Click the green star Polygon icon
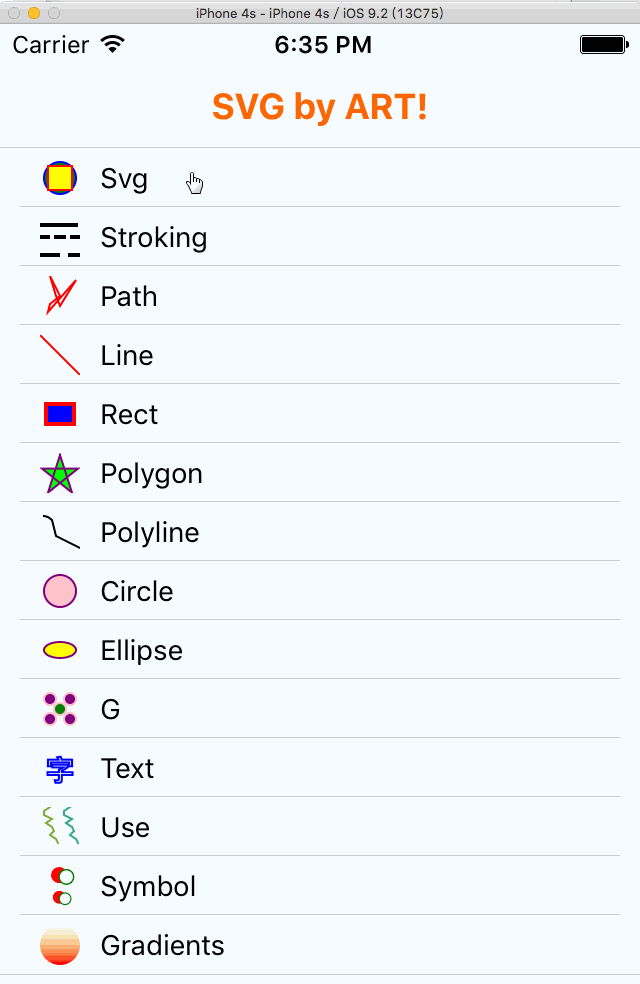 [60, 474]
